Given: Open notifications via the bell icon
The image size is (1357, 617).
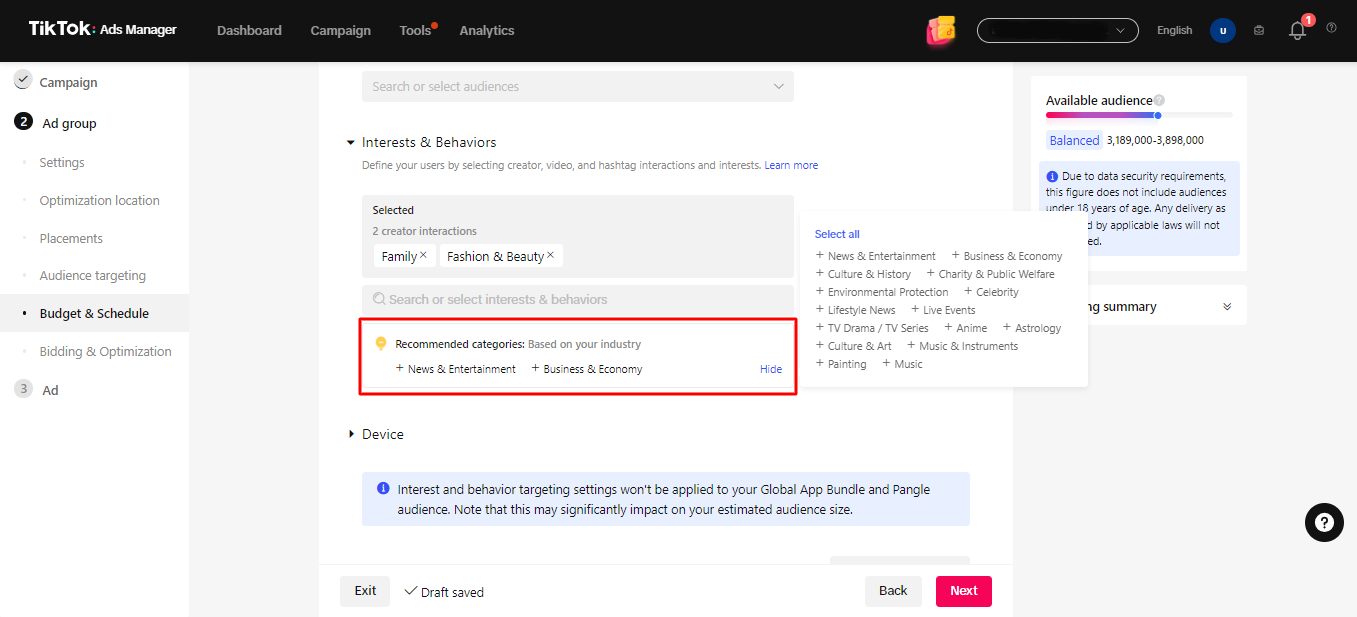Looking at the screenshot, I should 1296,31.
